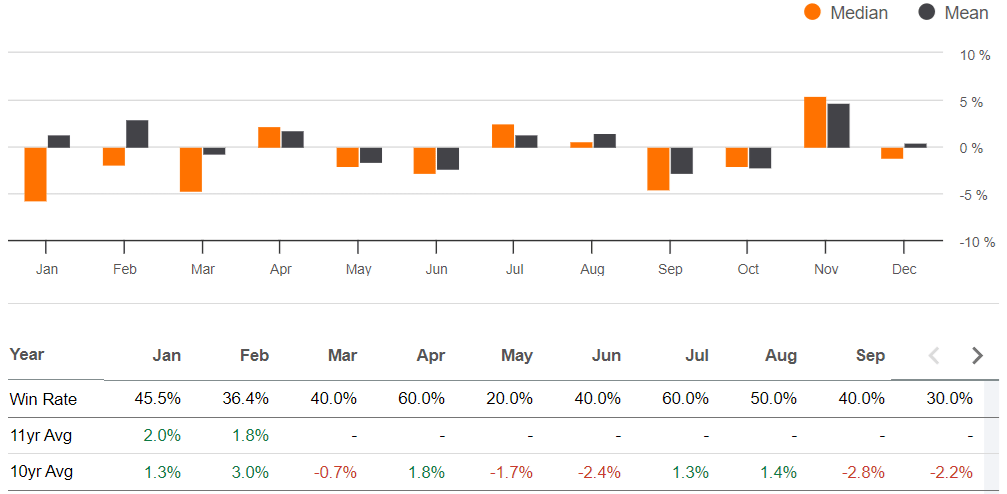Click the November mean dark bar

838,125
